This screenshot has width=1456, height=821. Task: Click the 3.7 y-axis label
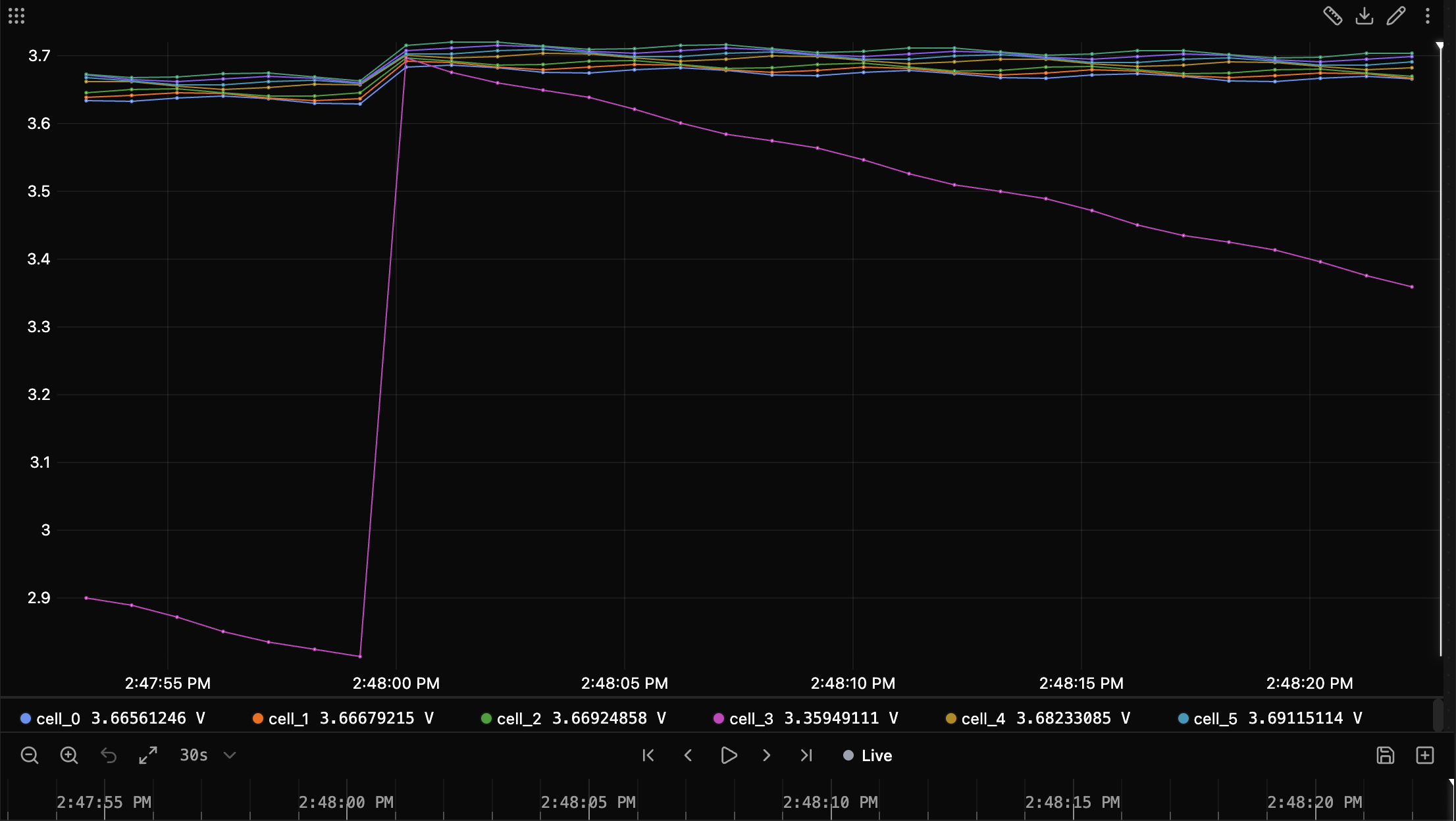[x=39, y=56]
